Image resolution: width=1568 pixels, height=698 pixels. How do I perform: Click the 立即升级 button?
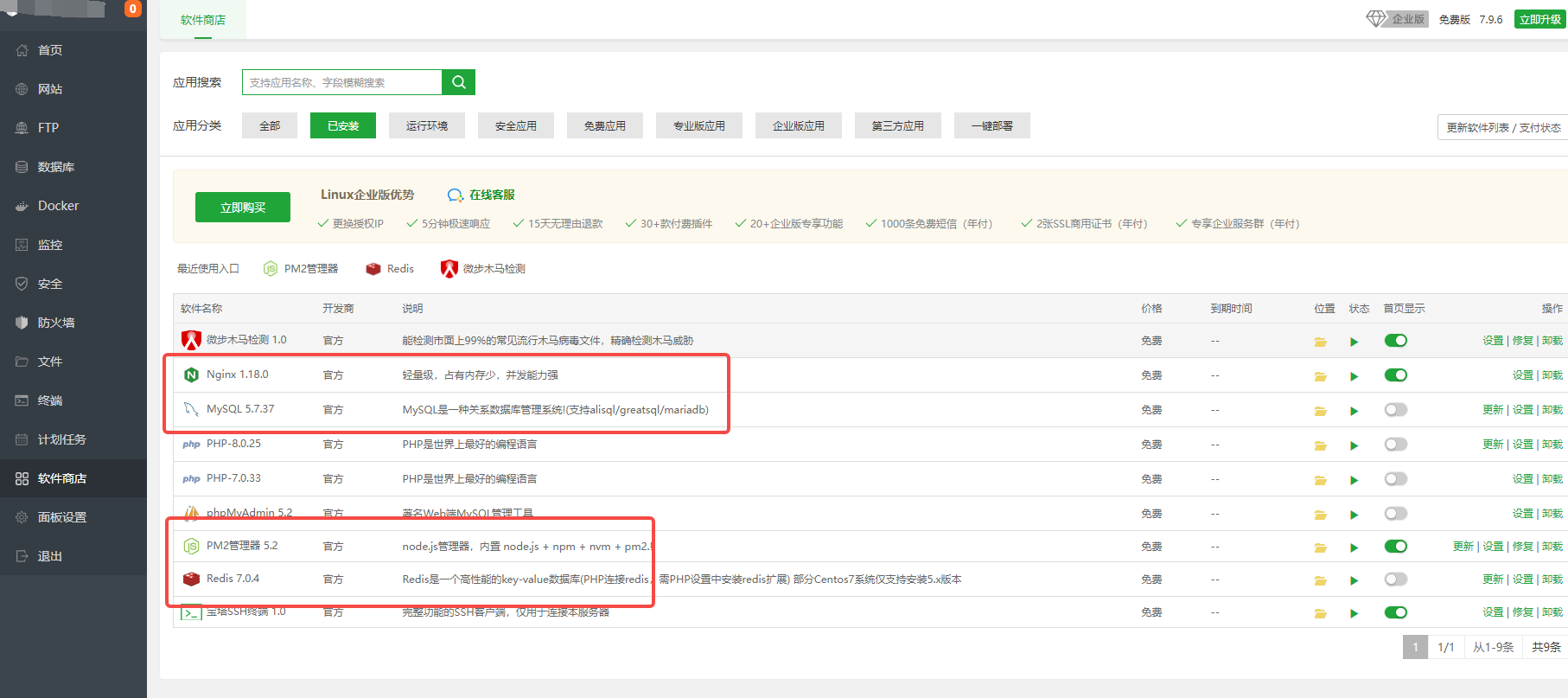click(1540, 19)
